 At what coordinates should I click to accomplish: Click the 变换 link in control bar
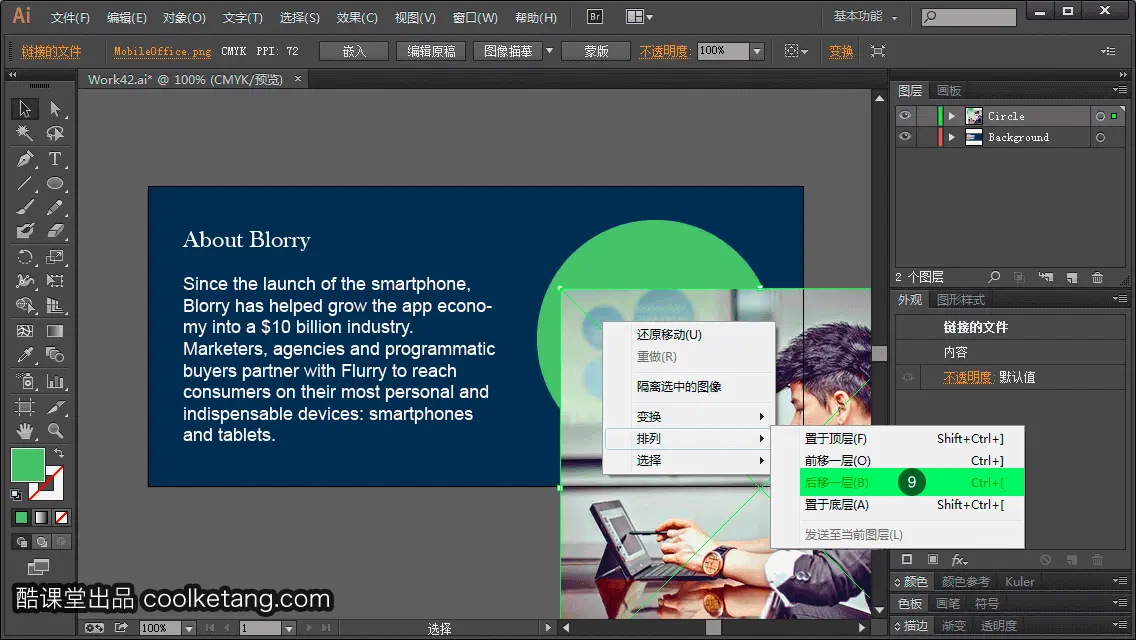[x=840, y=51]
